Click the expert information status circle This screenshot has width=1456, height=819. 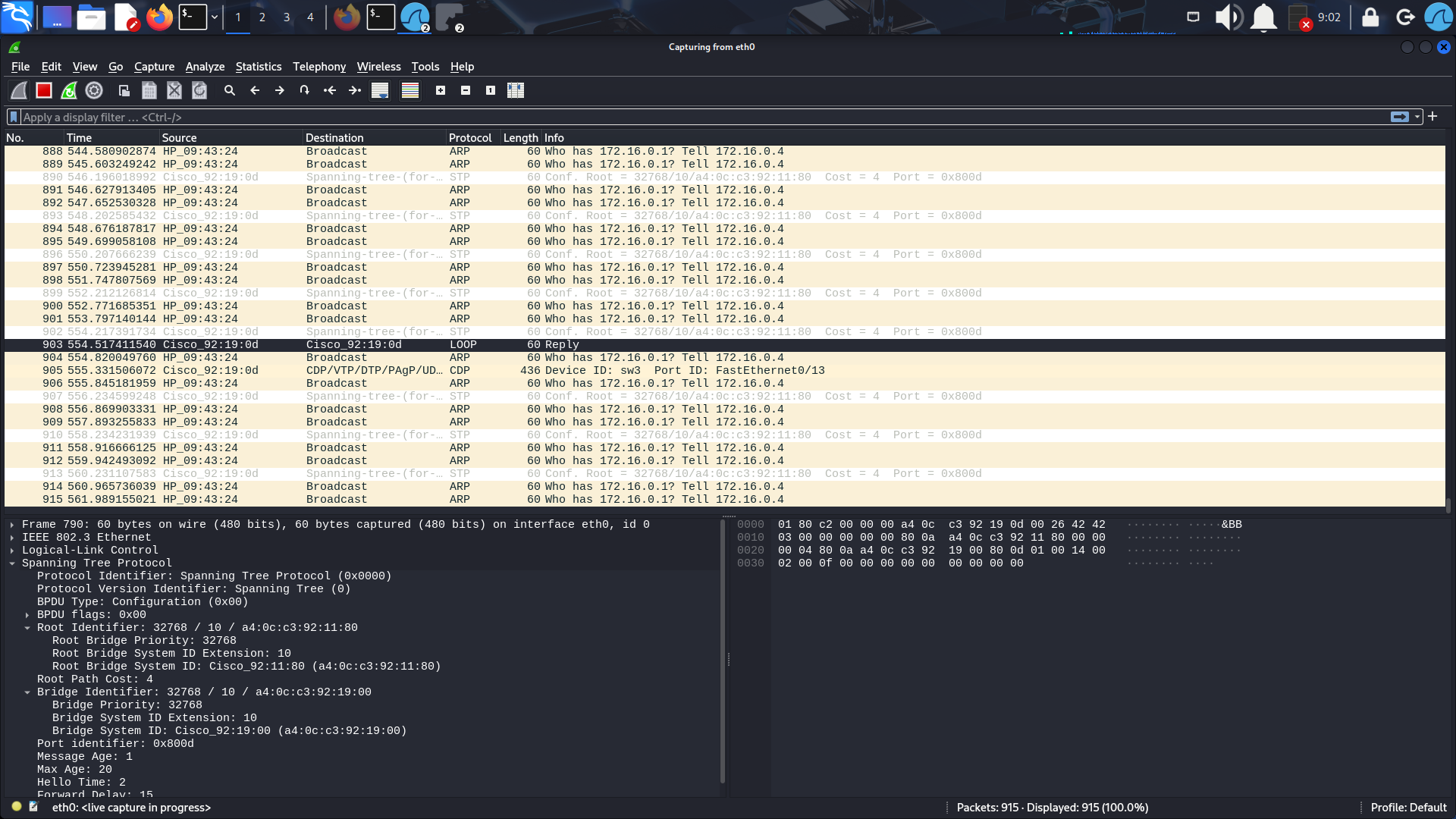[x=17, y=807]
